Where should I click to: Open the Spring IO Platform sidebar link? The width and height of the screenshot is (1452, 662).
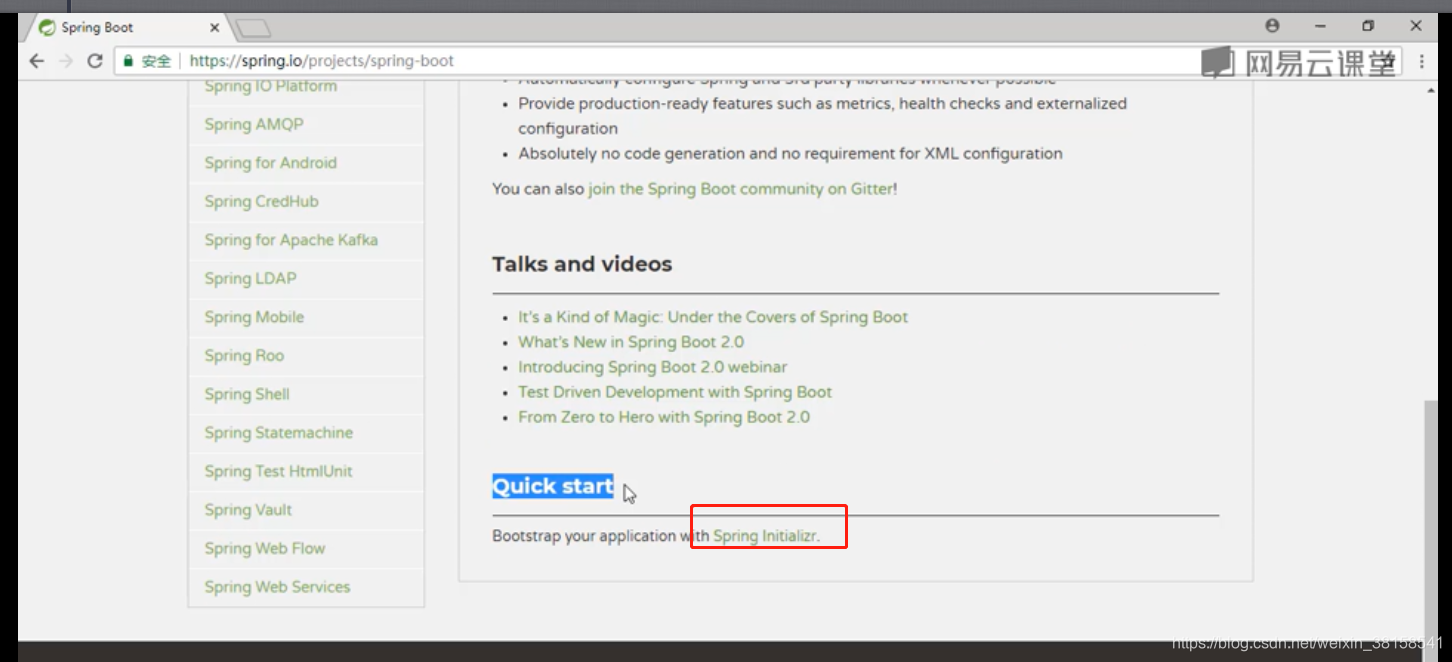270,86
